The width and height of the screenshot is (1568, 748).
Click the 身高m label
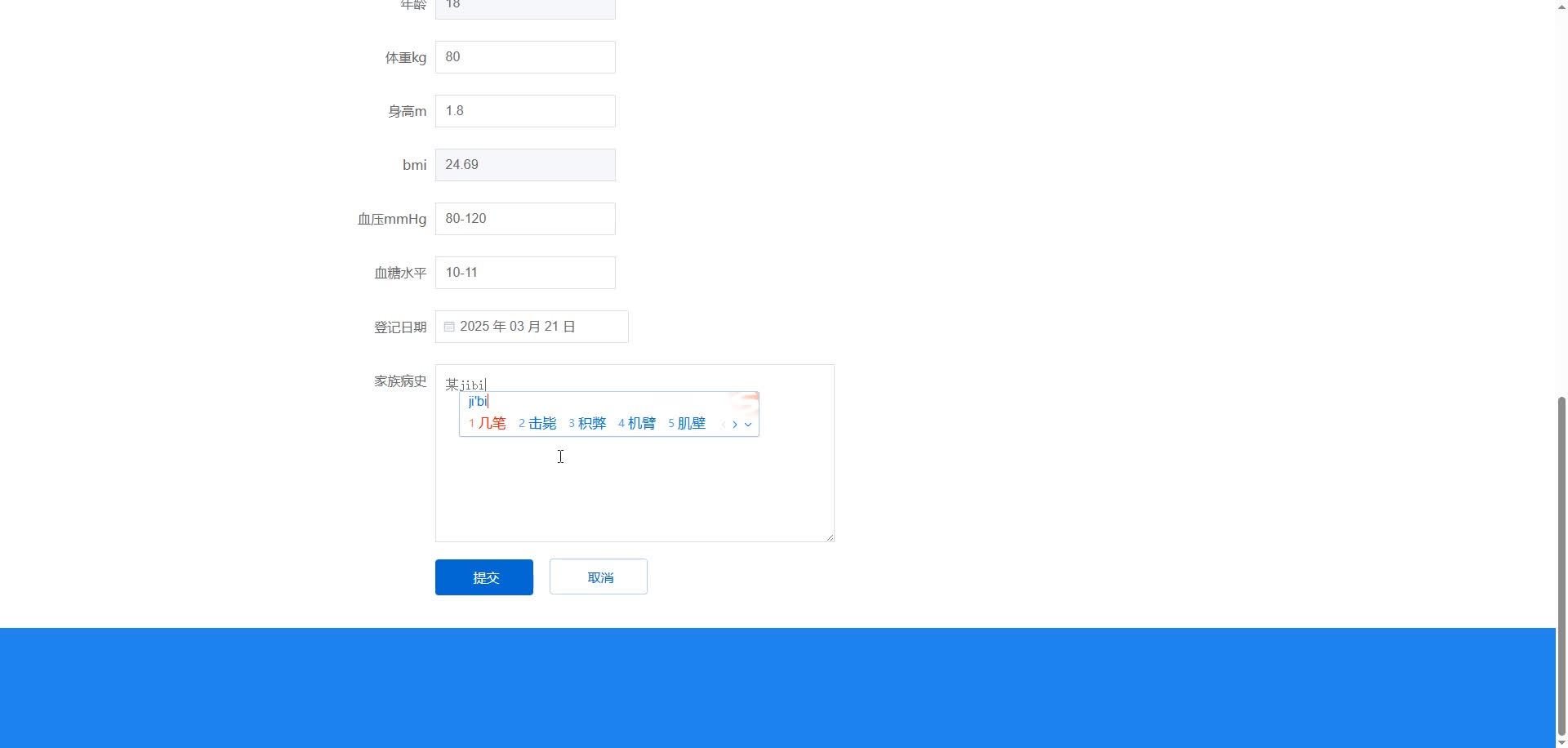tap(407, 112)
